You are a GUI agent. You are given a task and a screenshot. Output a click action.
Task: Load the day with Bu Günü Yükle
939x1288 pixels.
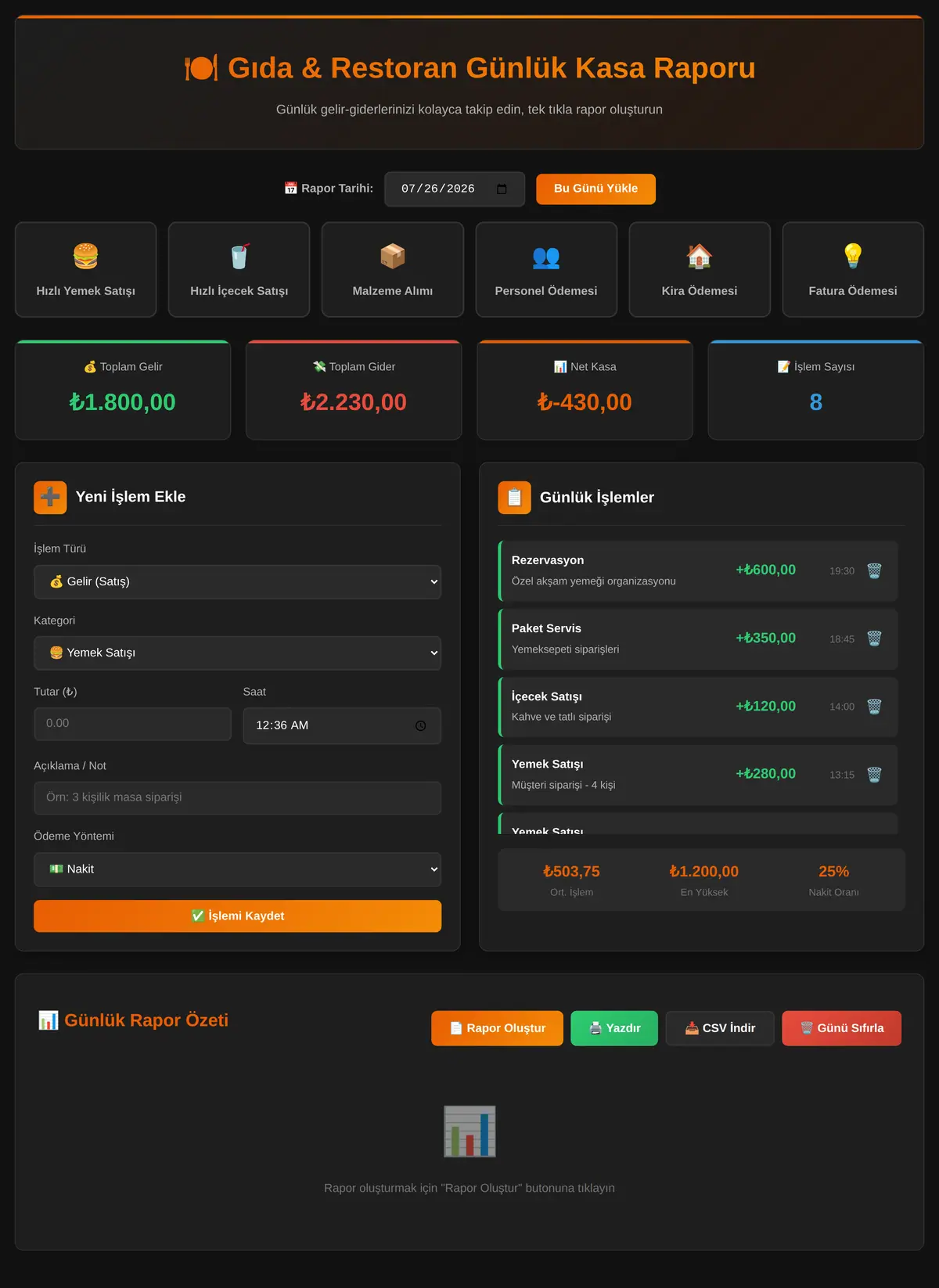click(x=595, y=189)
